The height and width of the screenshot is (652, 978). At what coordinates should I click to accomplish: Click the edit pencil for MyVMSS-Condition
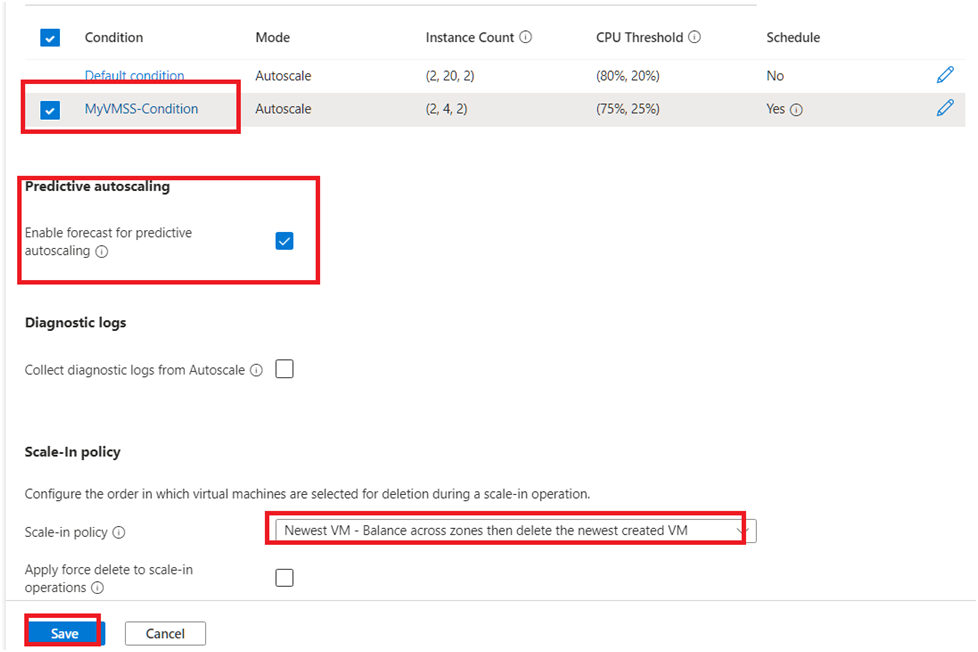coord(944,108)
